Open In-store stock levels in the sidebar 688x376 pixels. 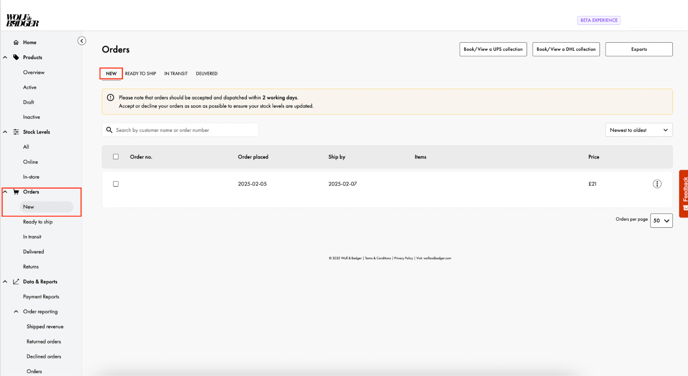(31, 177)
